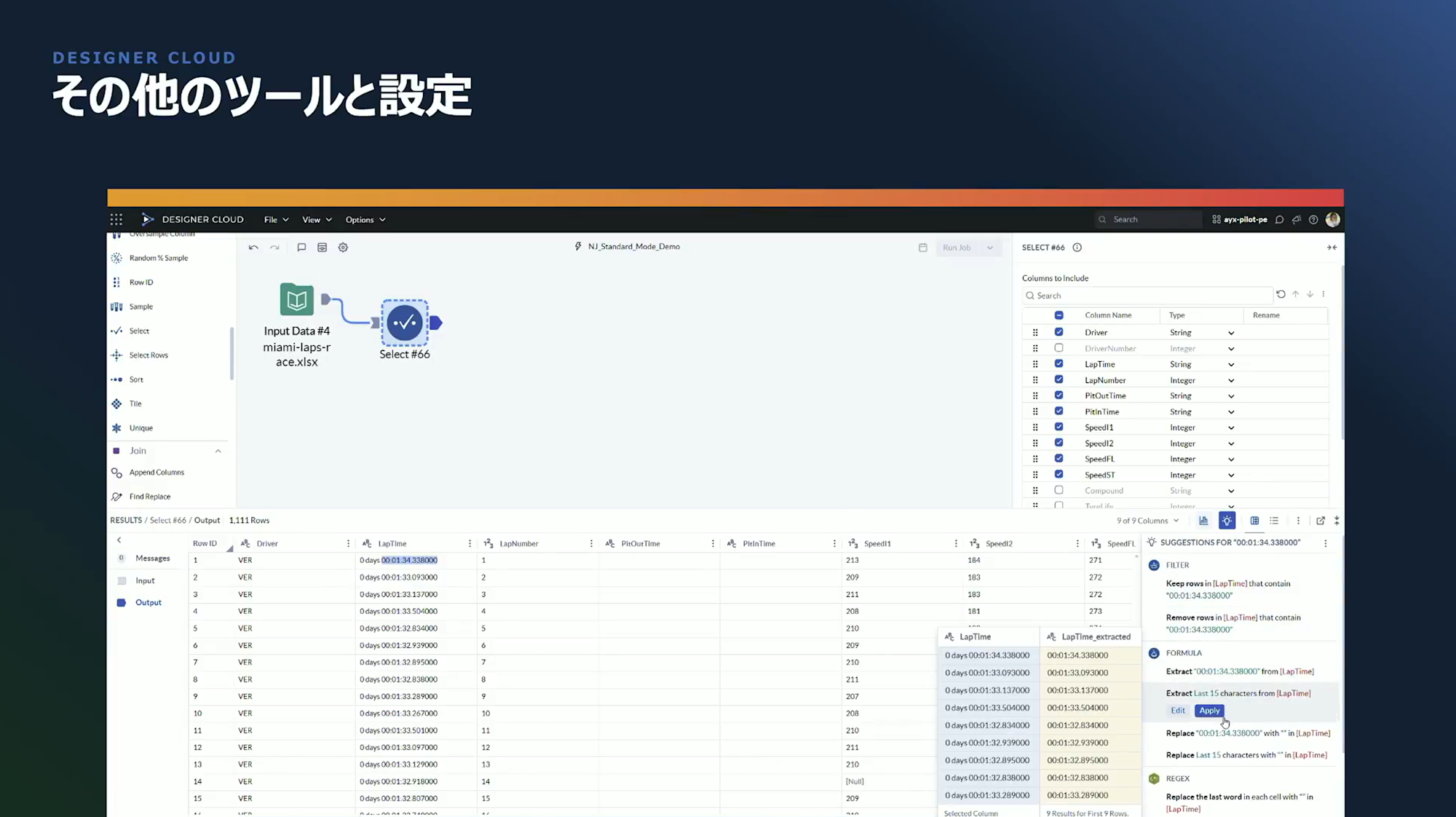1456x817 pixels.
Task: Open the LapTime column options menu
Action: (x=470, y=544)
